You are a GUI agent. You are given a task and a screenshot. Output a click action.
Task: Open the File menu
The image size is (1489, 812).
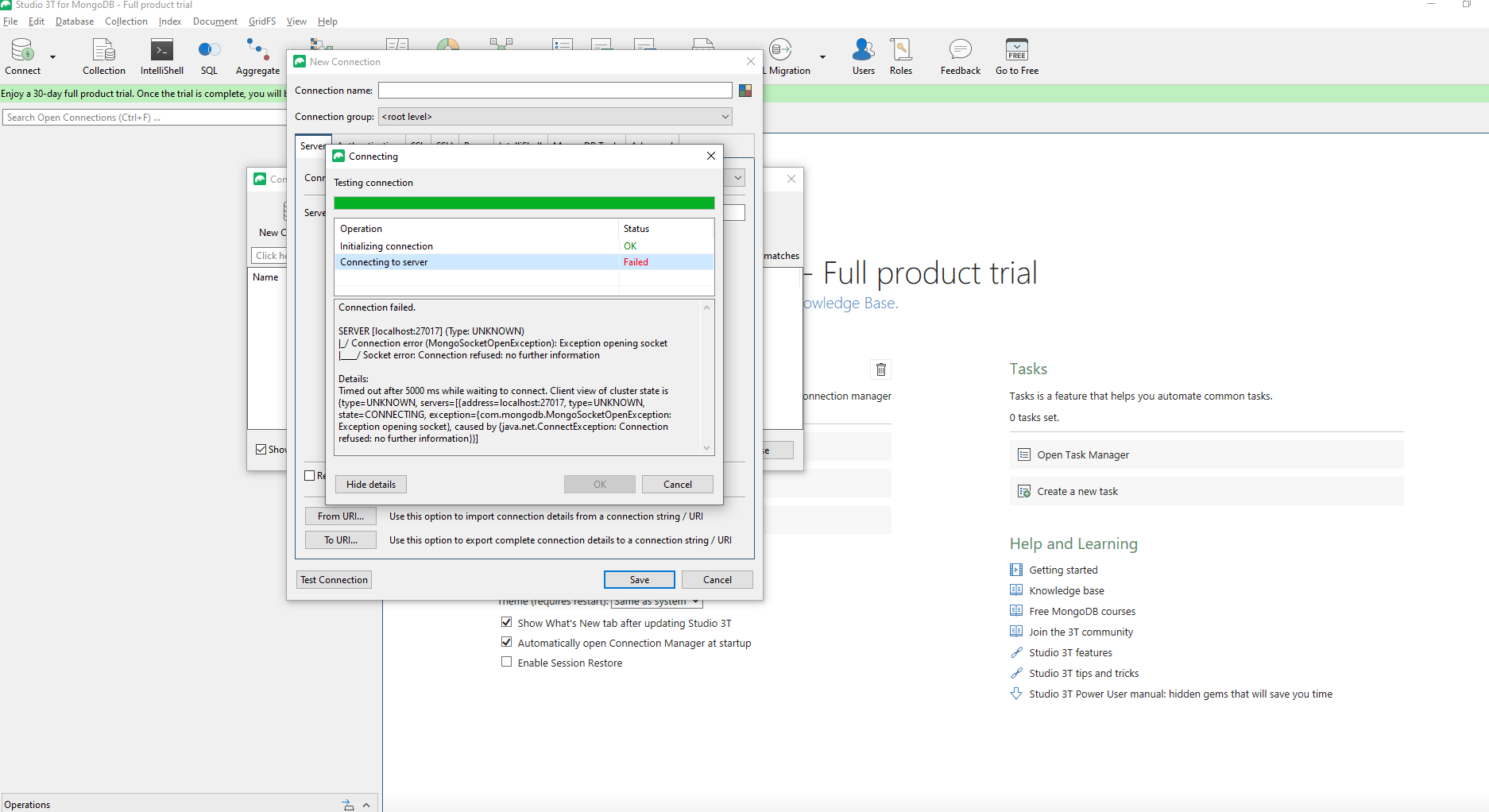[x=10, y=21]
